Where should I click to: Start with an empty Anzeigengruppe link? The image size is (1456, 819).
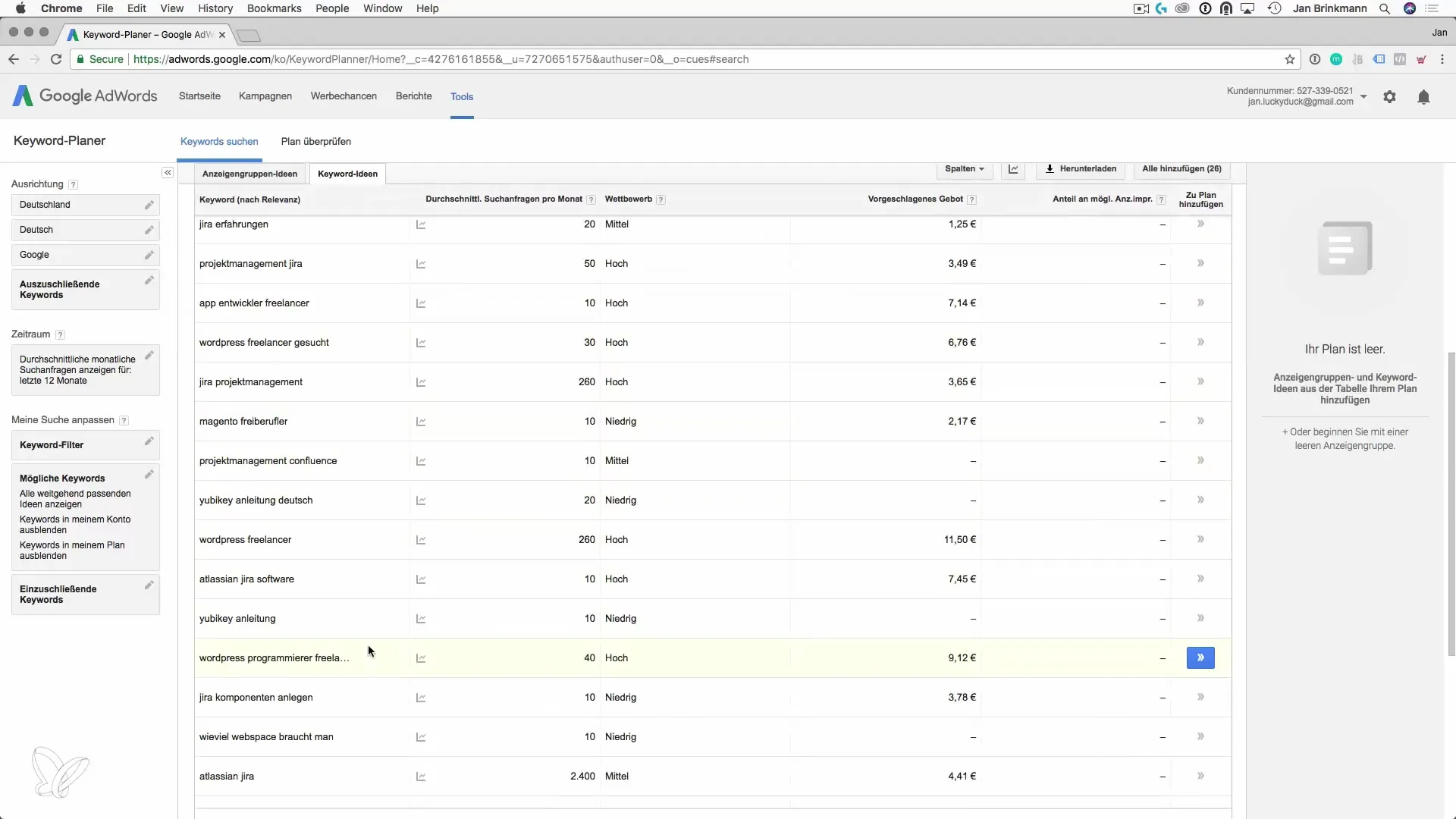(1345, 439)
